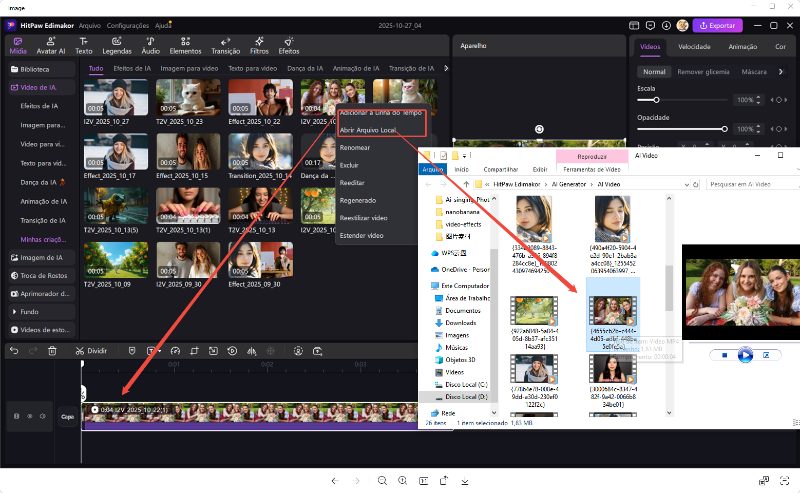Click the crop icon in timeline toolbar
The image size is (800, 493).
194,351
